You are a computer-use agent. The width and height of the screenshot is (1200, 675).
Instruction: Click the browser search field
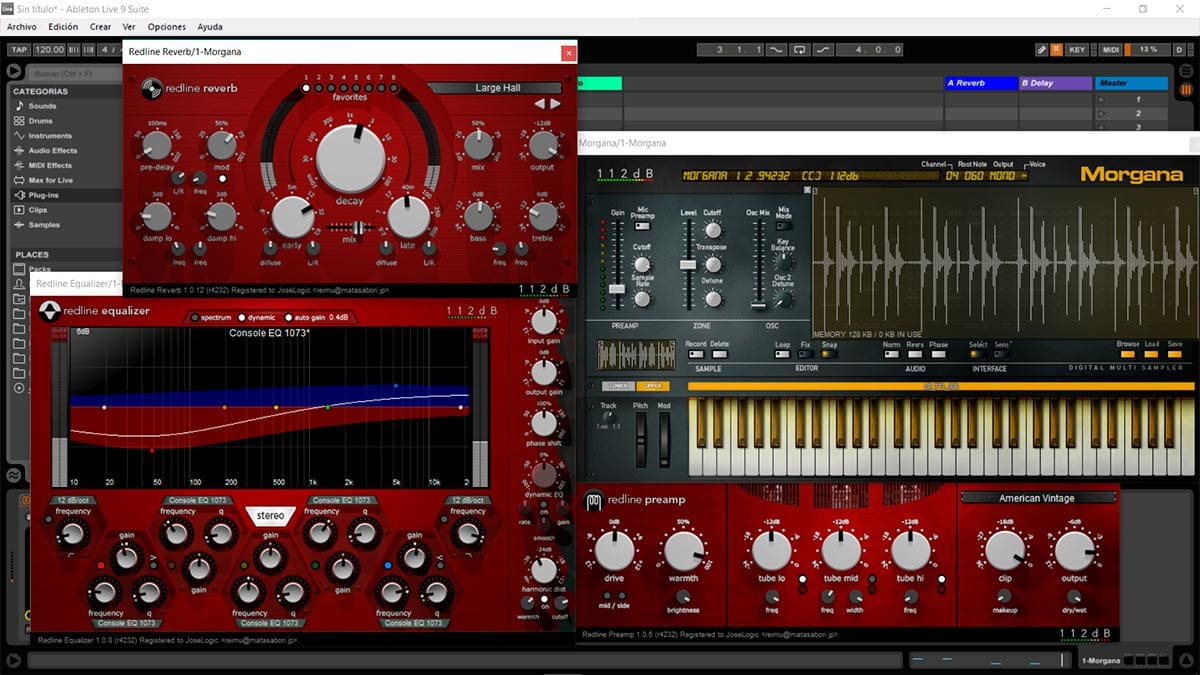coord(74,72)
